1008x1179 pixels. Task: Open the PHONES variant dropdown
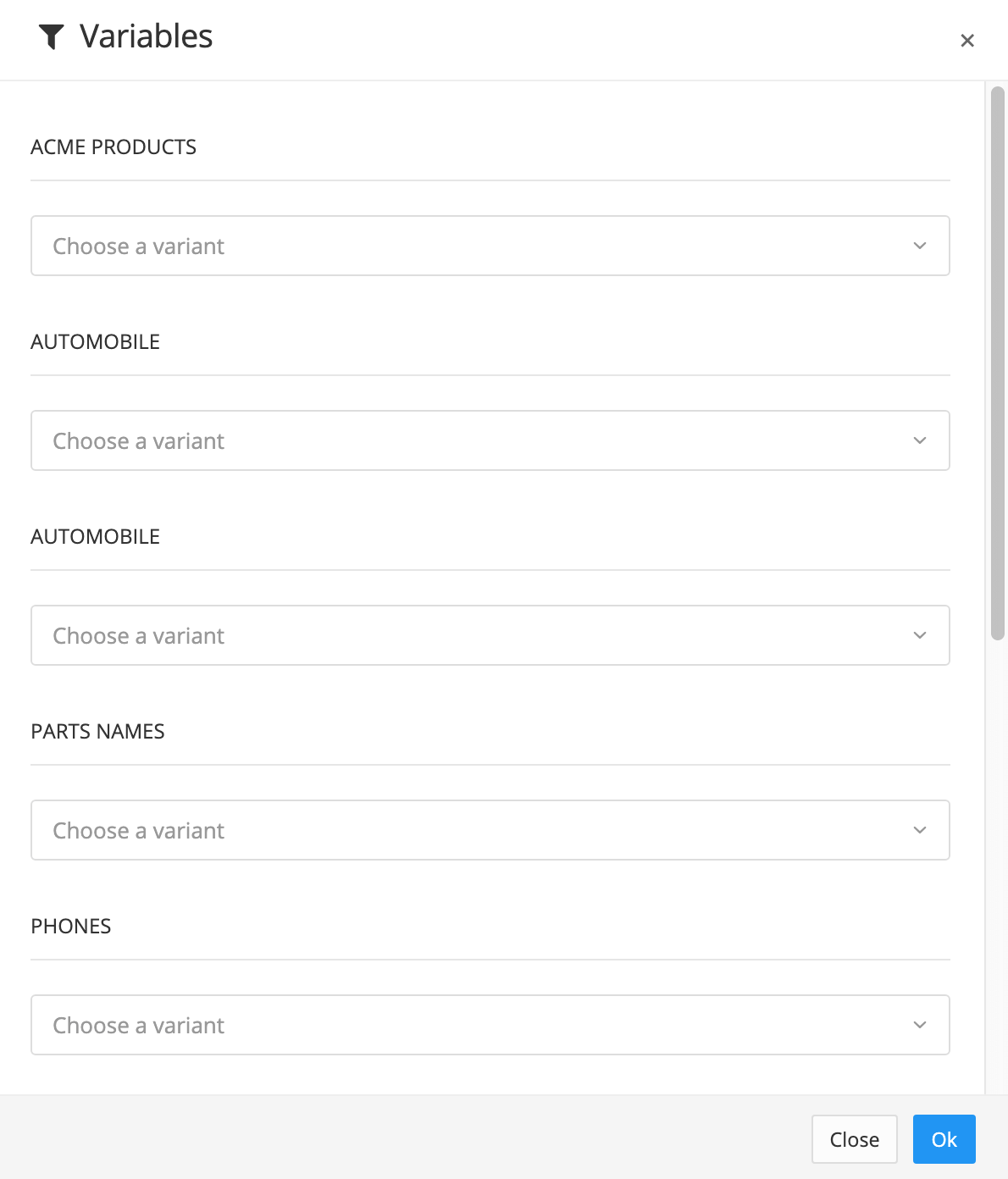click(491, 1025)
